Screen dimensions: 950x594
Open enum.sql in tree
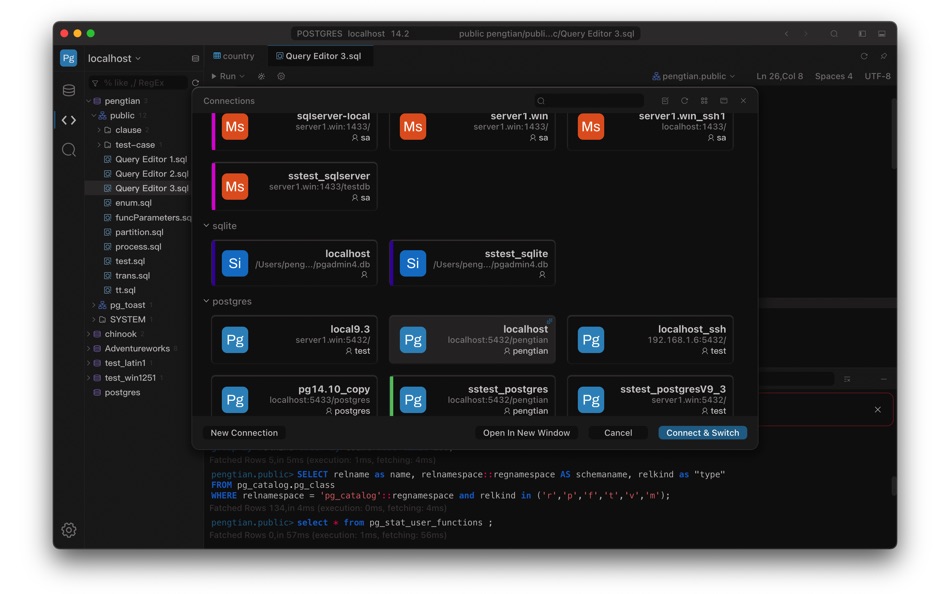[x=133, y=203]
